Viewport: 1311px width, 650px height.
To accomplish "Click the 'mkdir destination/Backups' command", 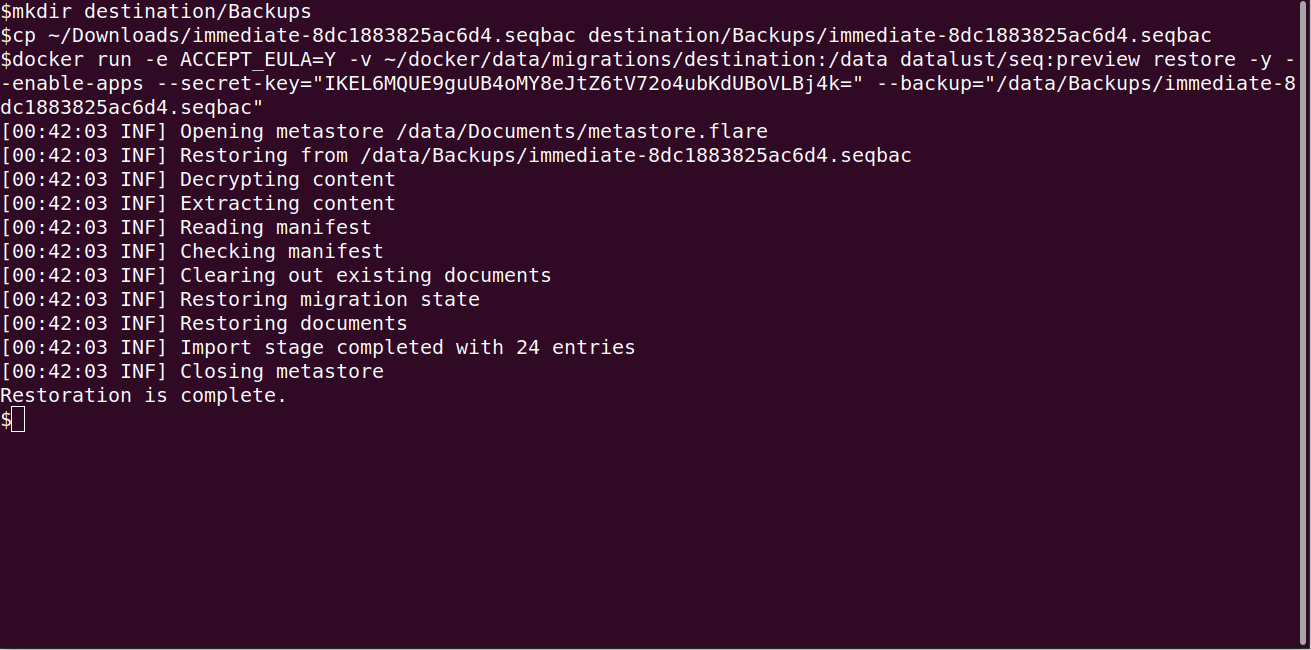I will (162, 12).
